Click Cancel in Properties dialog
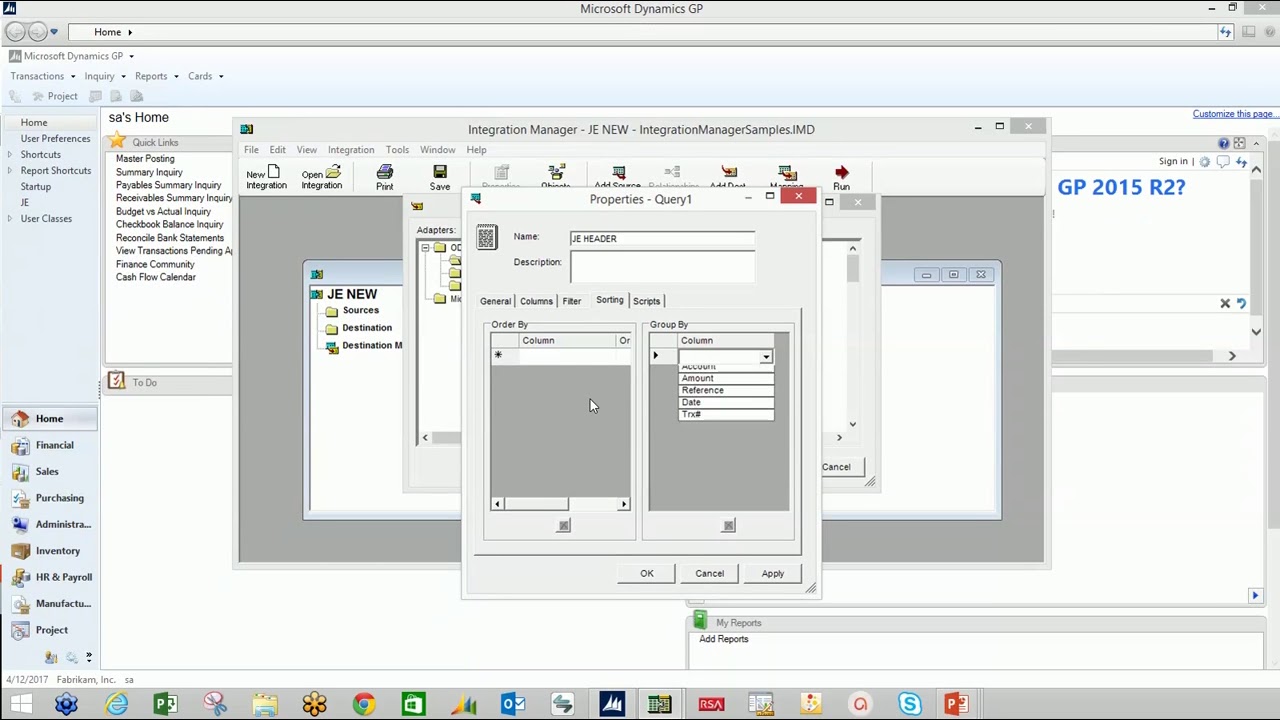The width and height of the screenshot is (1280, 720). (710, 574)
